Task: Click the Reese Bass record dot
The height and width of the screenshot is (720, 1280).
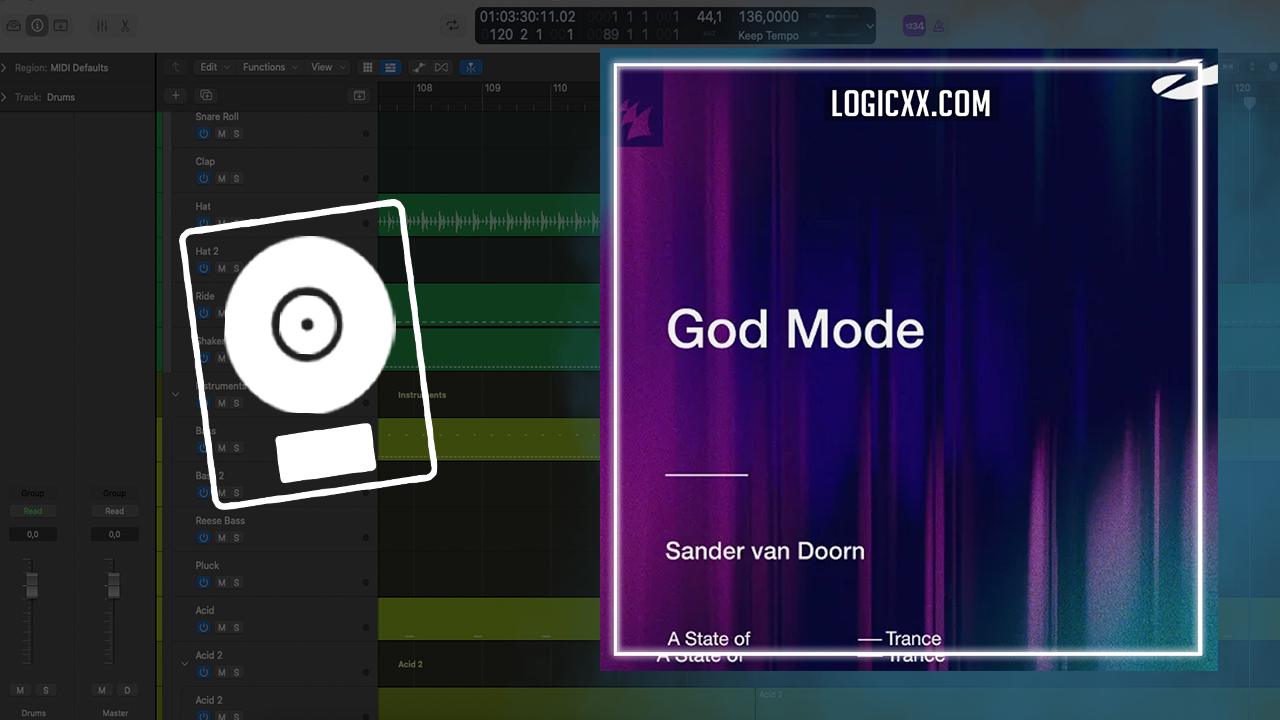Action: point(365,538)
